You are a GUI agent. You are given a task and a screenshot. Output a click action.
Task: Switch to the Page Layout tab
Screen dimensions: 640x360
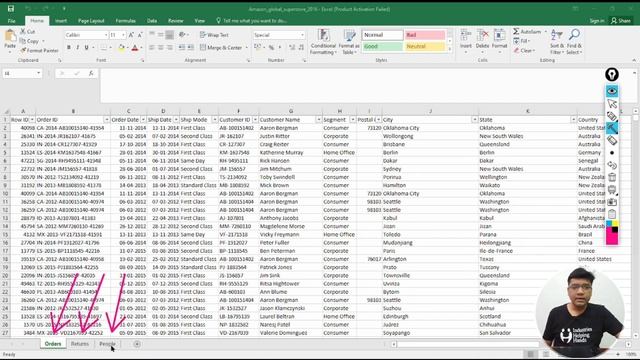(91, 21)
